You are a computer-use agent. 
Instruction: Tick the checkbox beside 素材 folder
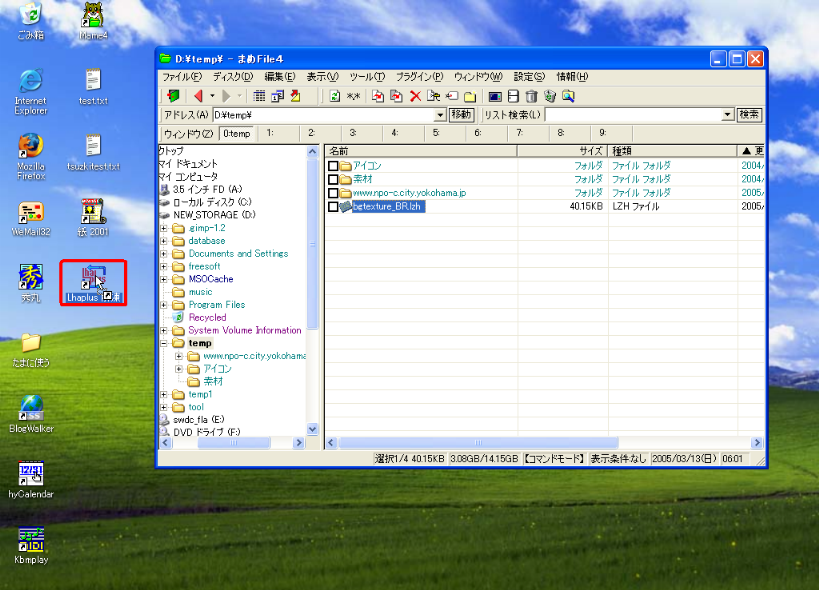pyautogui.click(x=333, y=179)
